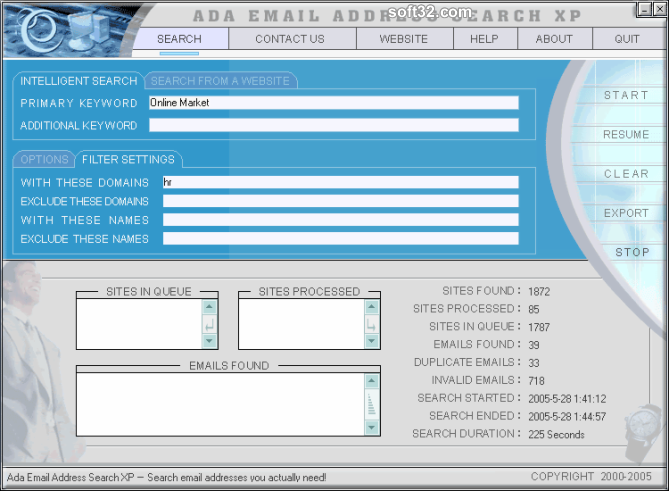Image resolution: width=669 pixels, height=491 pixels.
Task: Focus the Additional Keyword field
Action: click(x=334, y=125)
